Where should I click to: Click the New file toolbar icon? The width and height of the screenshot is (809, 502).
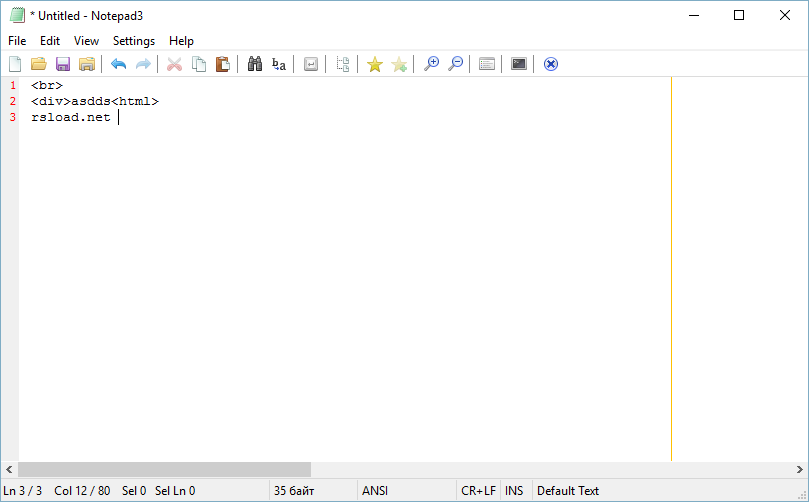tap(15, 64)
